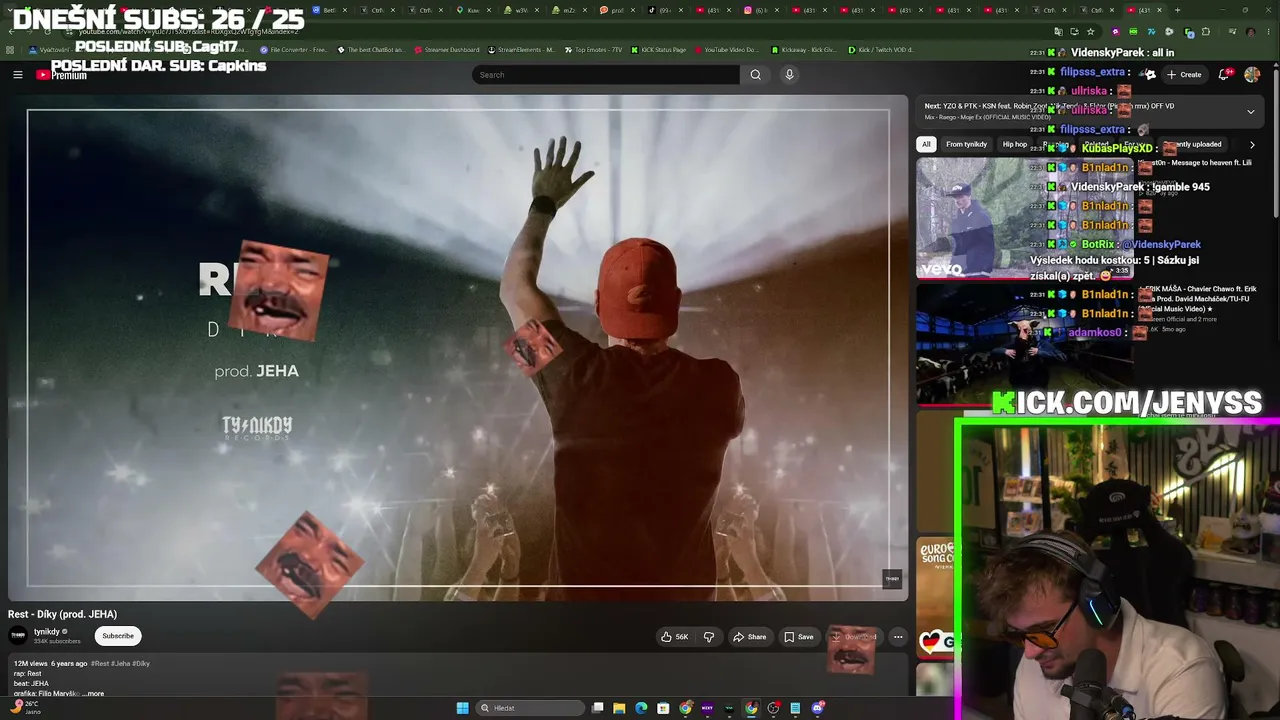Open the Kickaway - Kick Giv... bookmark
The height and width of the screenshot is (720, 1280).
(x=803, y=50)
